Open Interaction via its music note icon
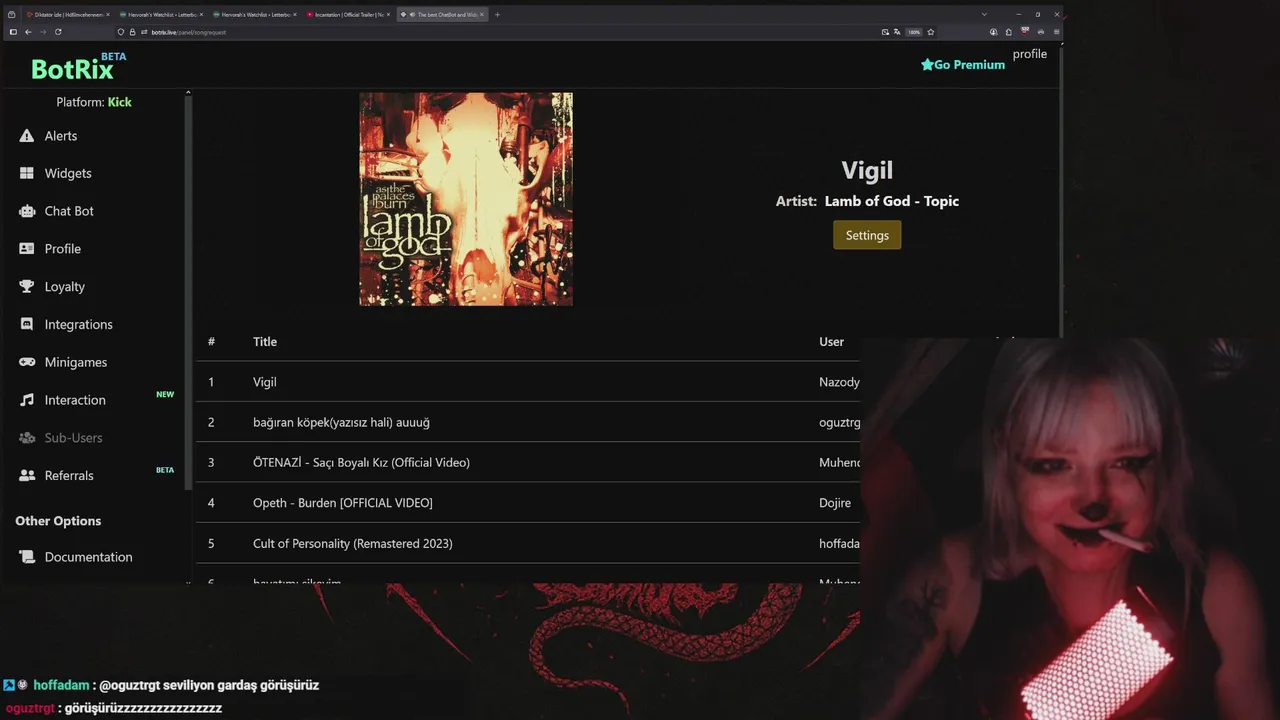 click(27, 400)
